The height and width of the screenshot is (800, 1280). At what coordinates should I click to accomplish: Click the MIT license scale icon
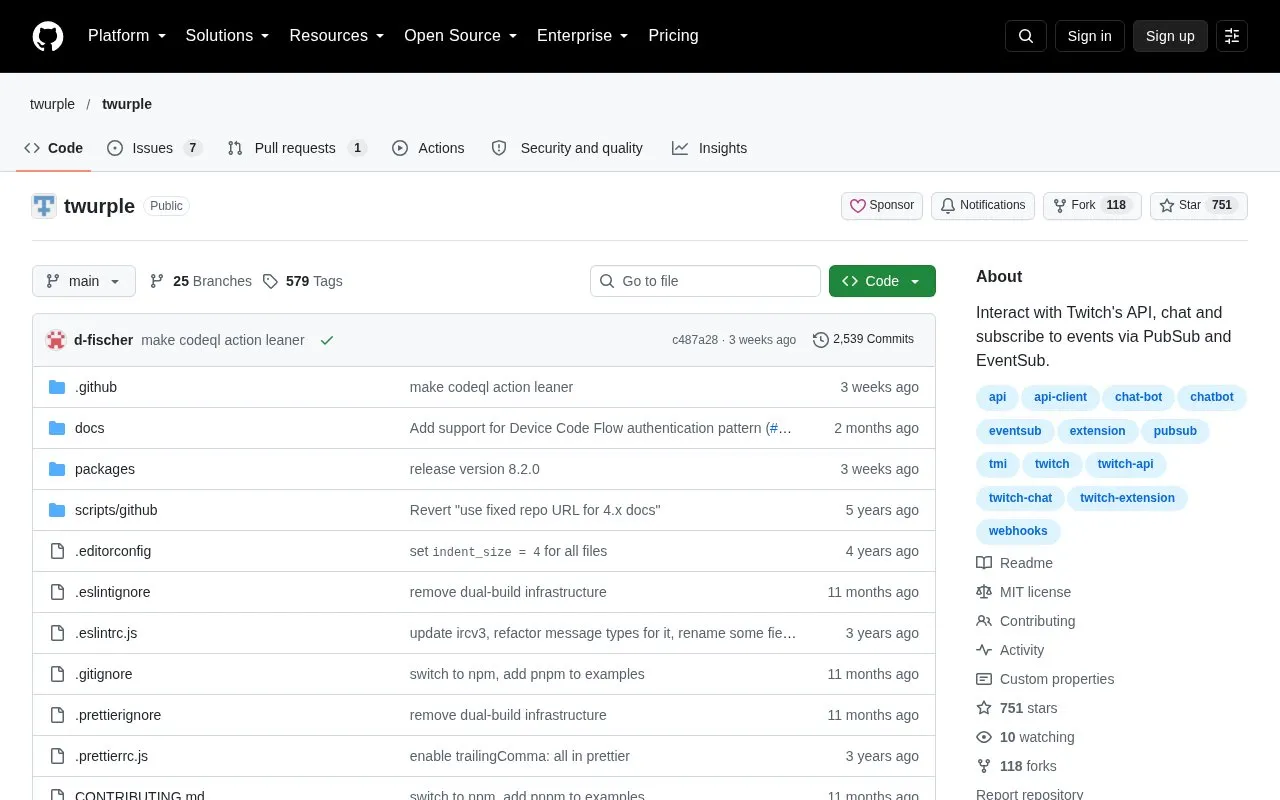point(984,592)
